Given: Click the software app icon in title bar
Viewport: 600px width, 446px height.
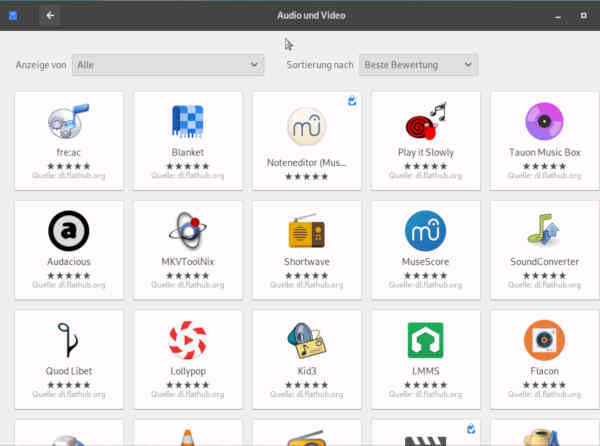Looking at the screenshot, I should (x=13, y=16).
